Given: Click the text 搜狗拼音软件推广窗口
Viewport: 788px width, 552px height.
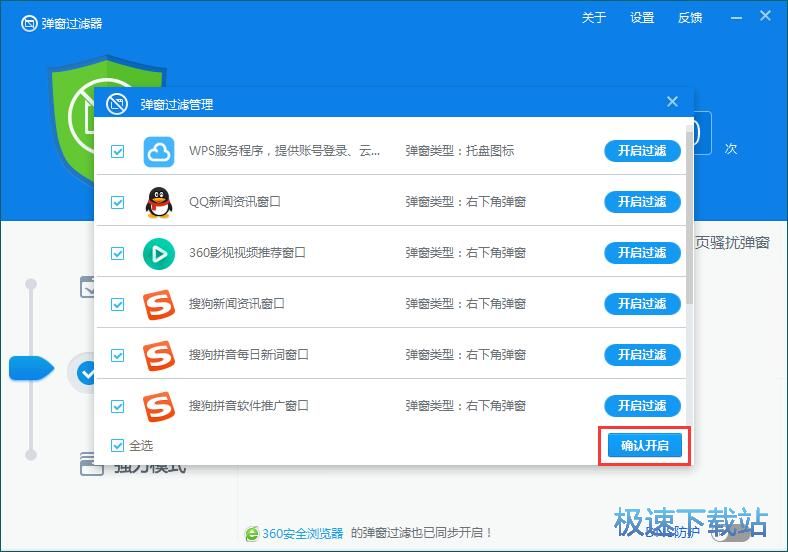Looking at the screenshot, I should point(249,405).
